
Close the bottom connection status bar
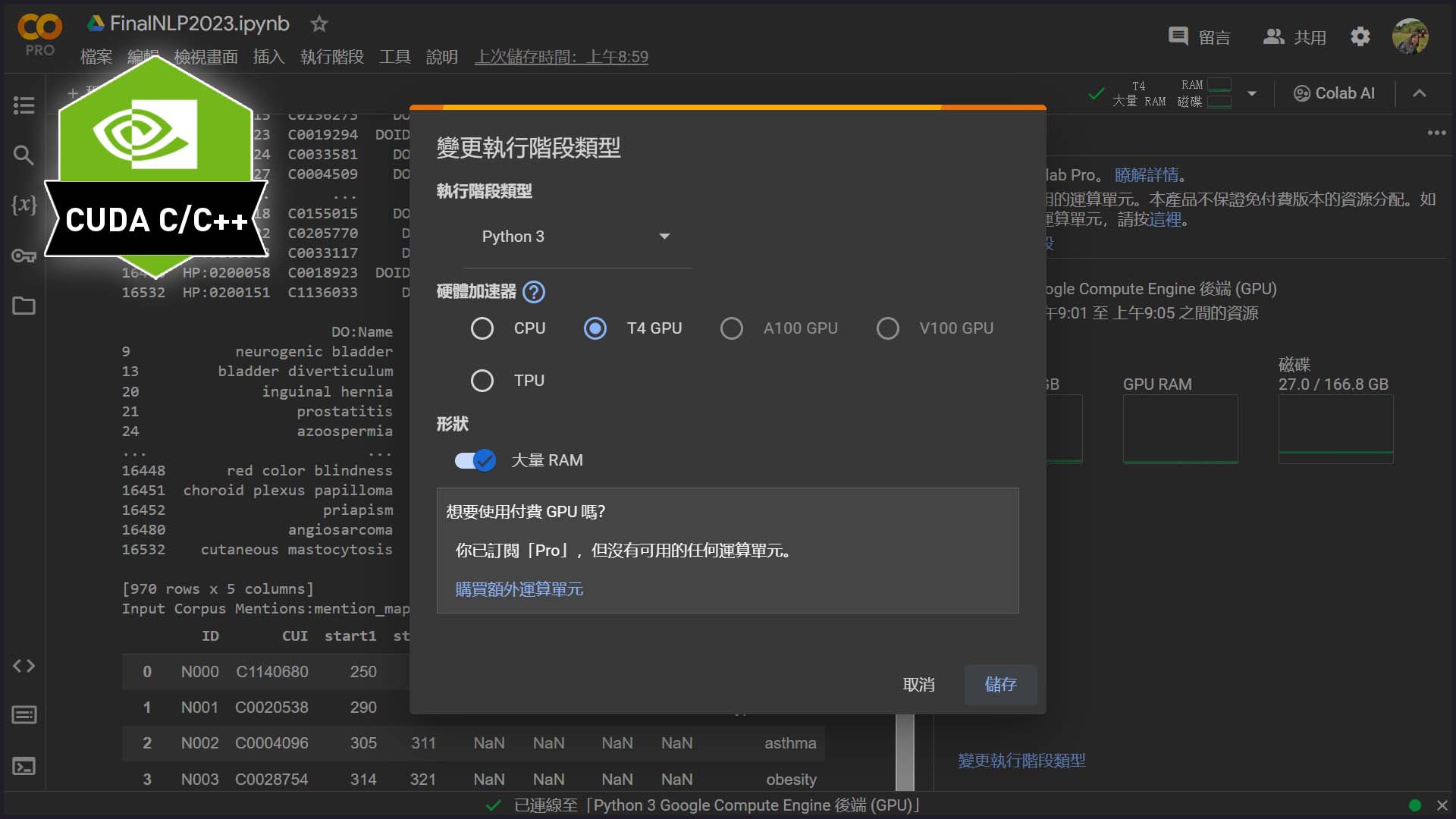click(x=1442, y=805)
